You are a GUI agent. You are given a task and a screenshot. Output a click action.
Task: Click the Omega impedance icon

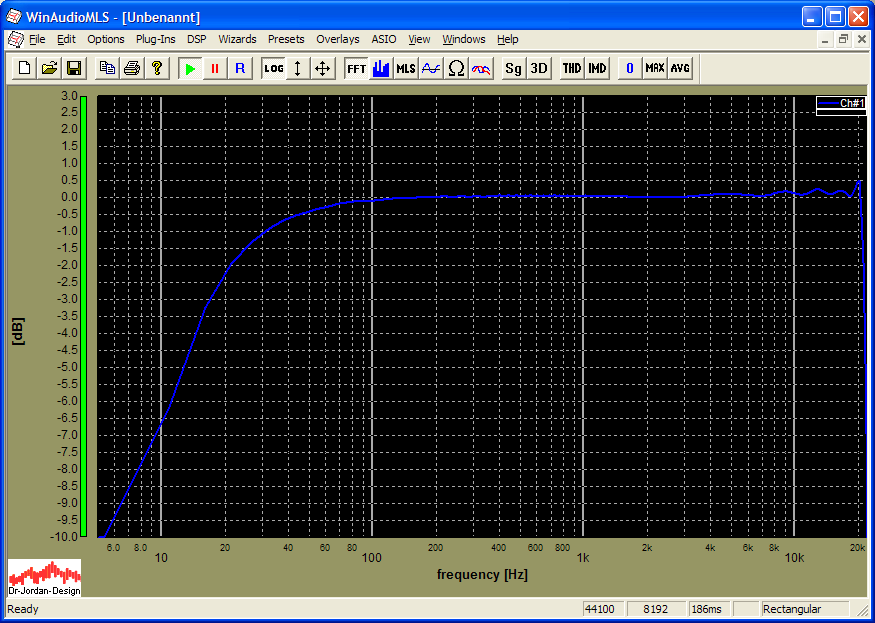[x=456, y=68]
